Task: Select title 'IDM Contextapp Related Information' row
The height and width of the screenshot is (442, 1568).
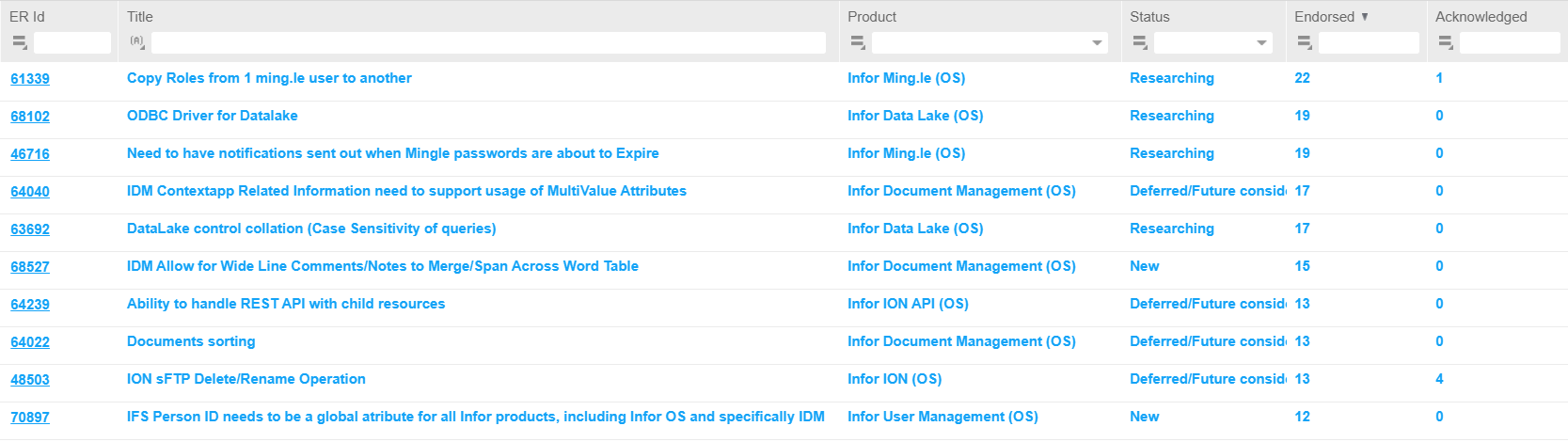Action: 406,191
